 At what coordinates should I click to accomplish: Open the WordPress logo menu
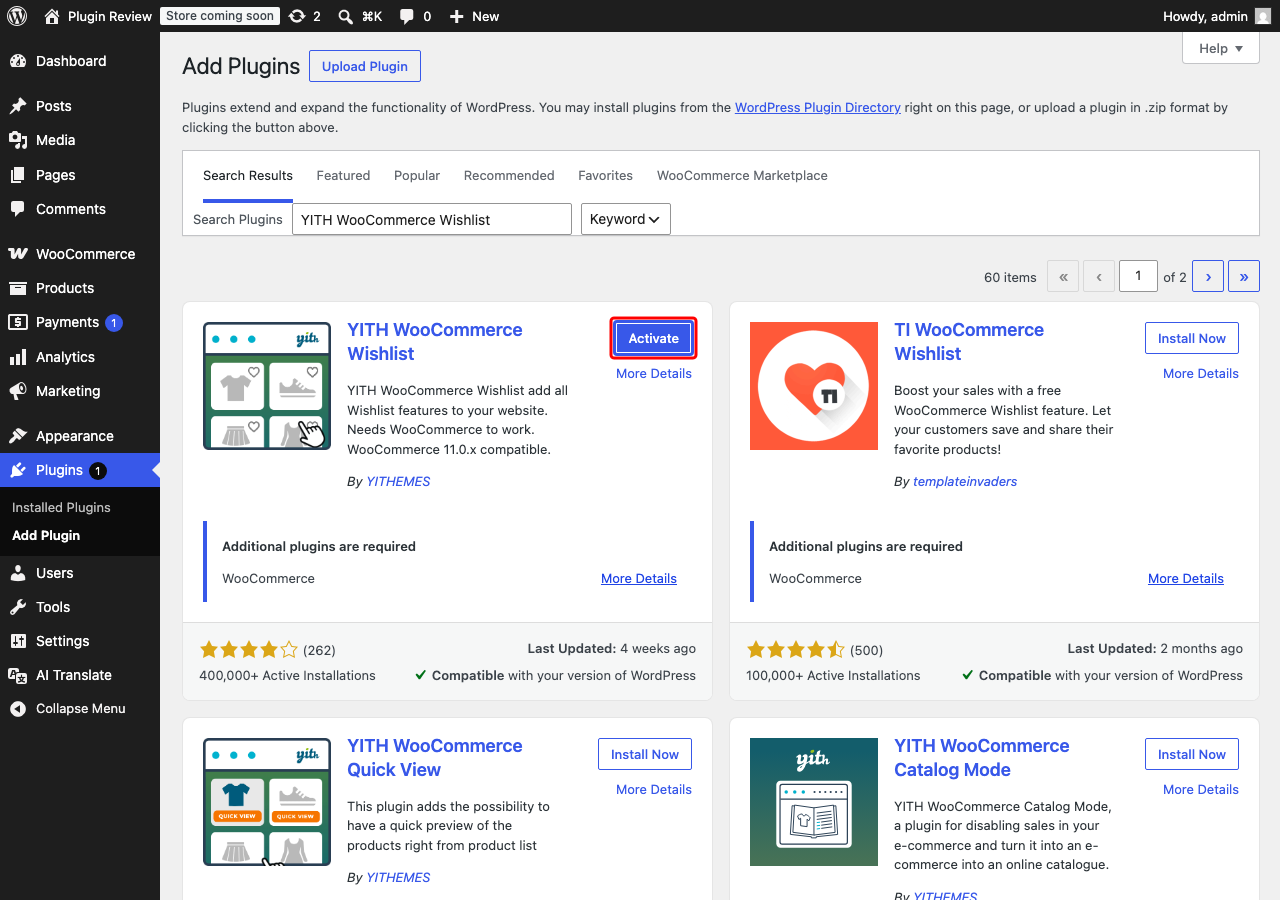point(17,16)
